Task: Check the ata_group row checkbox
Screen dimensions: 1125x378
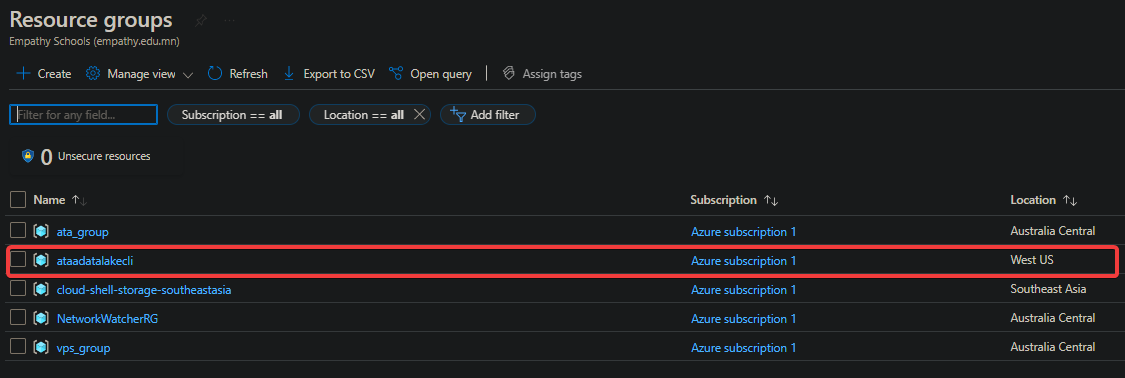Action: (x=18, y=230)
